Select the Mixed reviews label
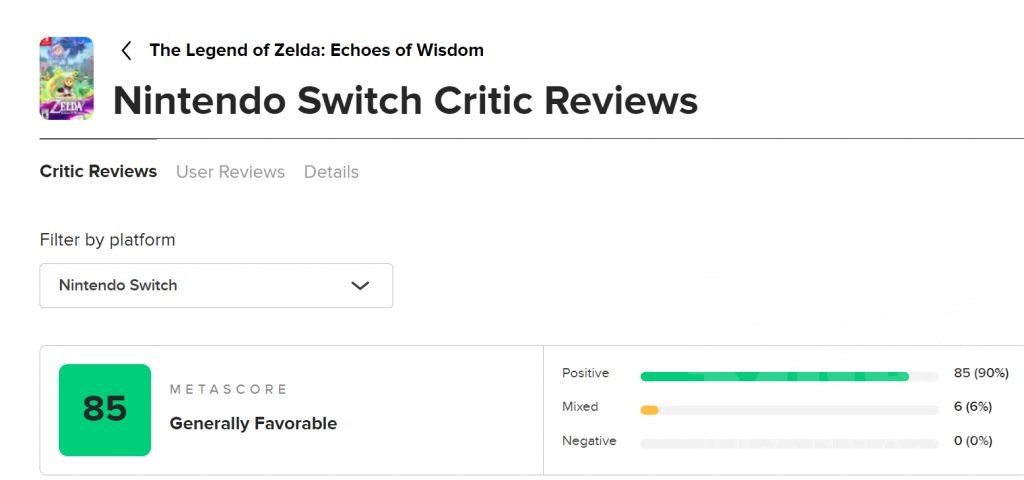Screen dimensions: 1024x480 (x=580, y=407)
